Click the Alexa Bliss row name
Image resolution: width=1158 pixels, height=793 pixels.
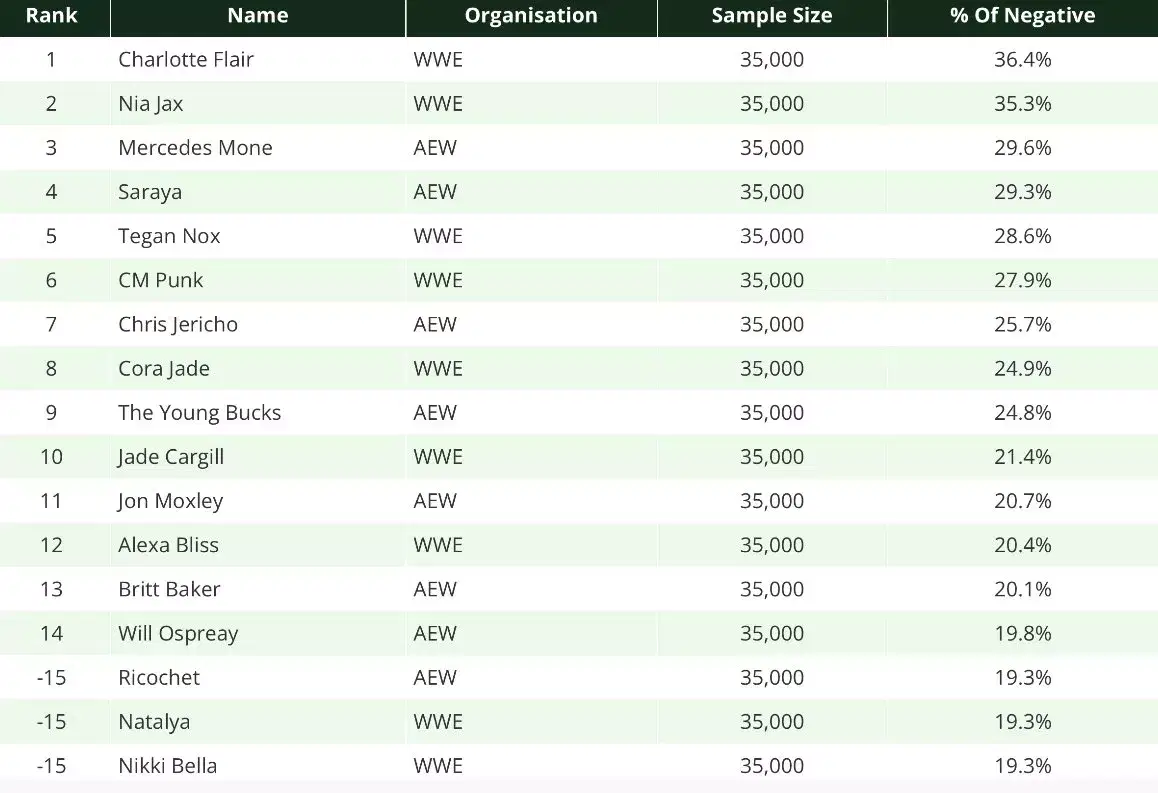[x=168, y=545]
